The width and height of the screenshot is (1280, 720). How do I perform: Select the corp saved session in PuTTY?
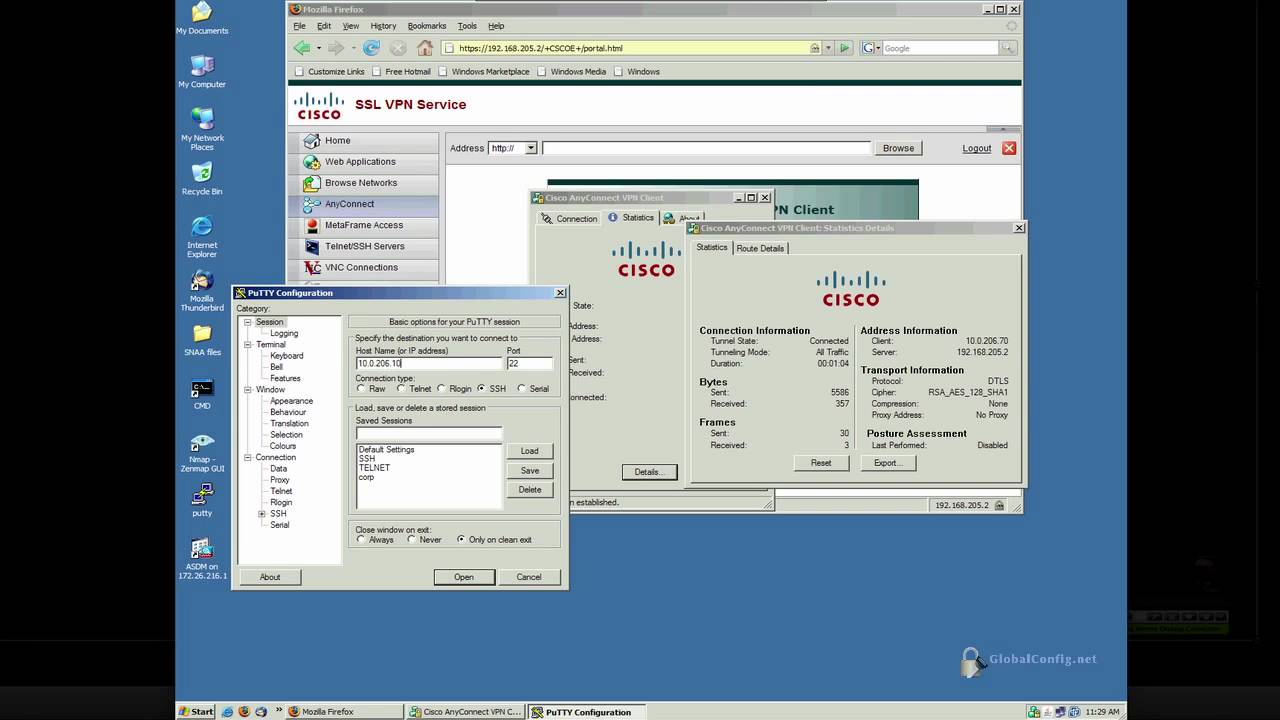pos(366,477)
